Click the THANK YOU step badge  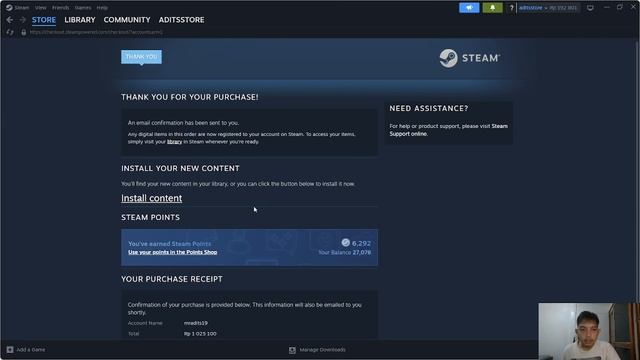pos(141,57)
